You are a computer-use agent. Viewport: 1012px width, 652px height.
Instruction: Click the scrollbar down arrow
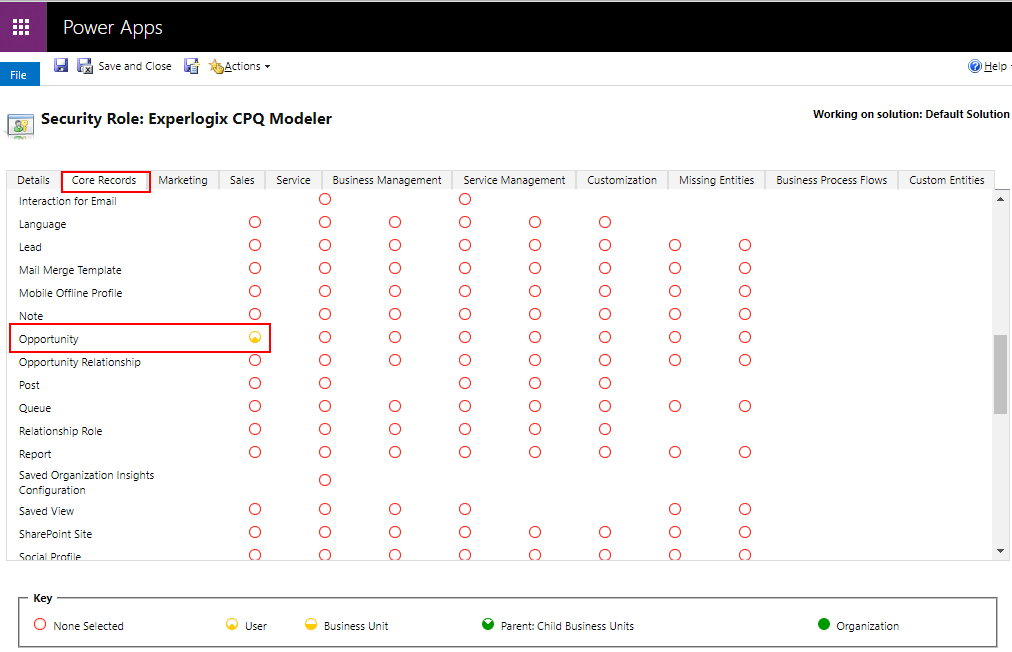(1000, 551)
